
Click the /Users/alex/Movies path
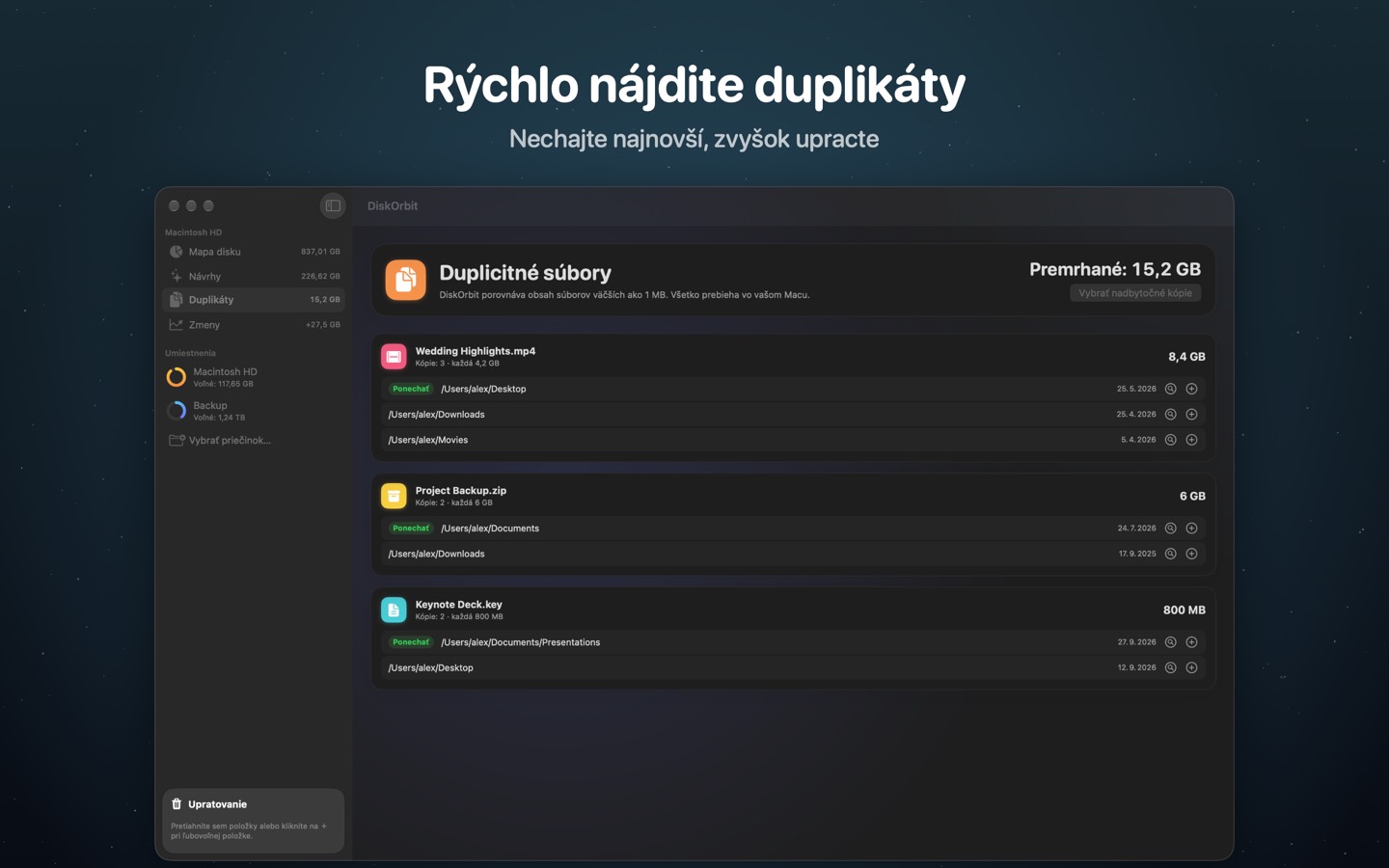(x=428, y=440)
